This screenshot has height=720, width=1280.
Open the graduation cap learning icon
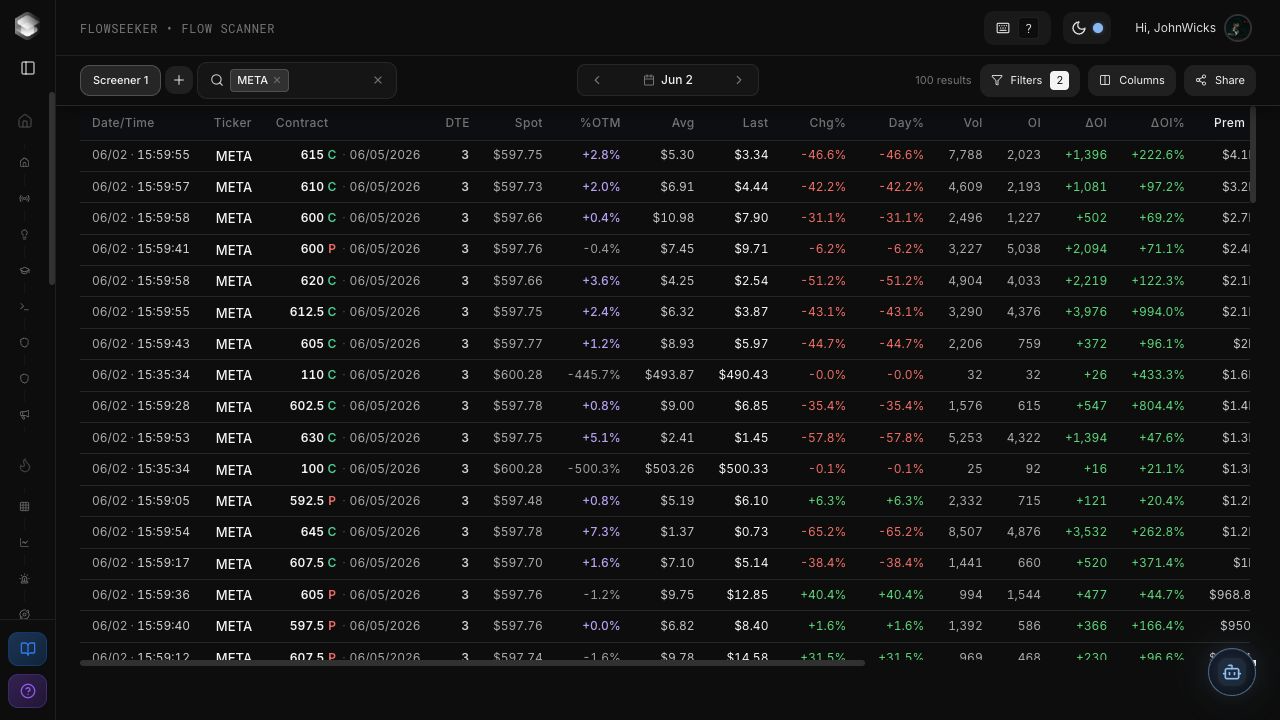[x=25, y=270]
